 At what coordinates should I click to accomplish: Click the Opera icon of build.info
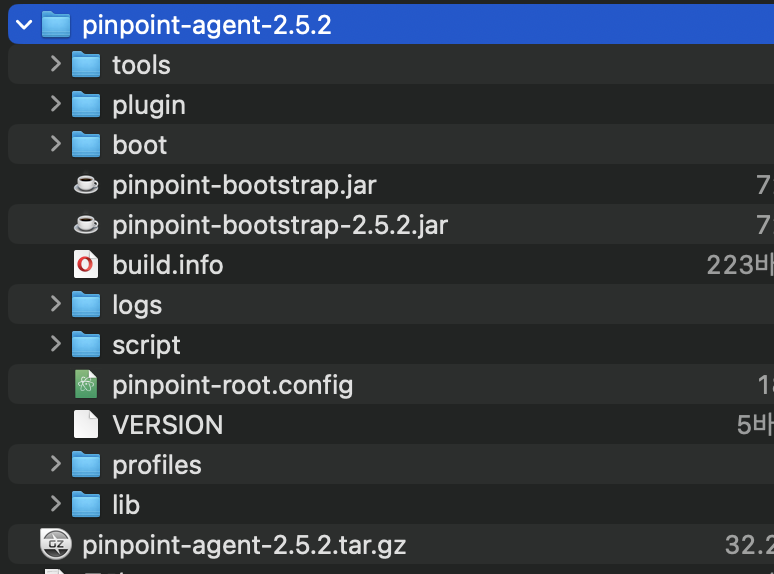coord(86,265)
